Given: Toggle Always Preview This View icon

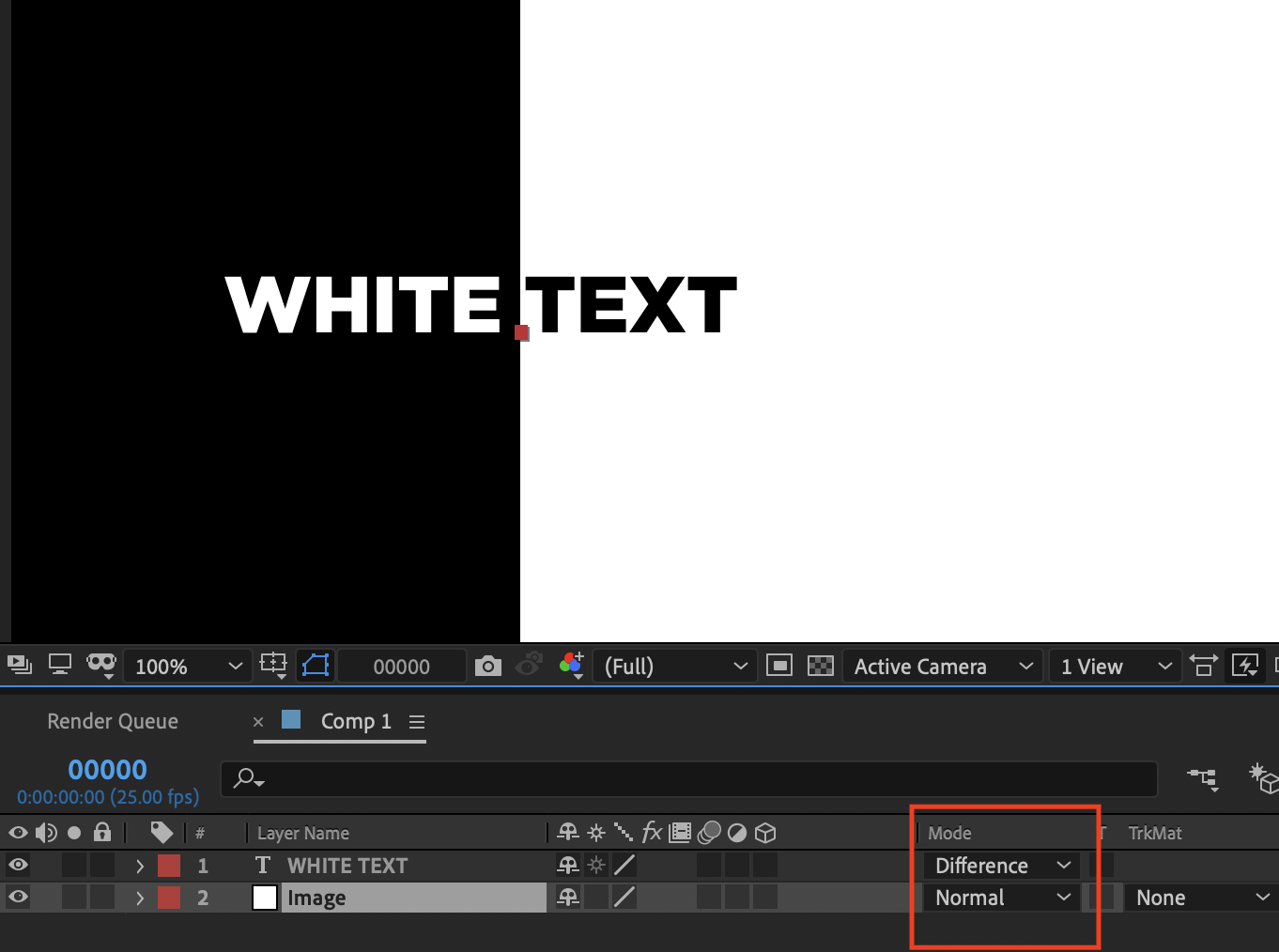Looking at the screenshot, I should [x=20, y=666].
